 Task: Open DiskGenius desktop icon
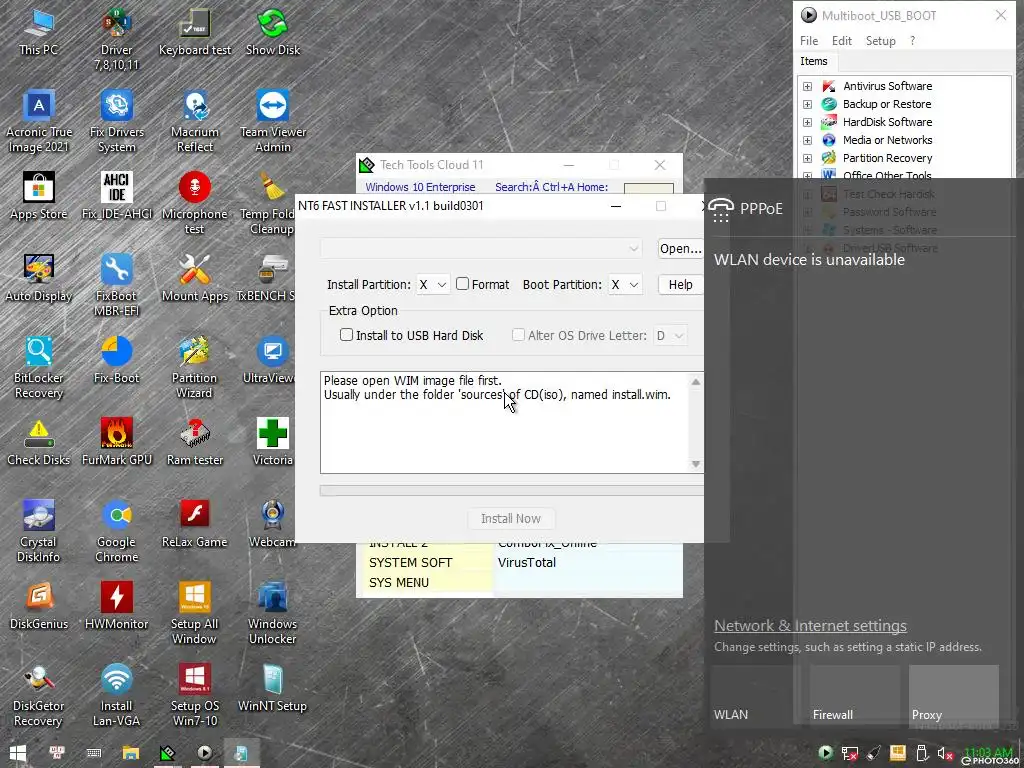coord(39,606)
